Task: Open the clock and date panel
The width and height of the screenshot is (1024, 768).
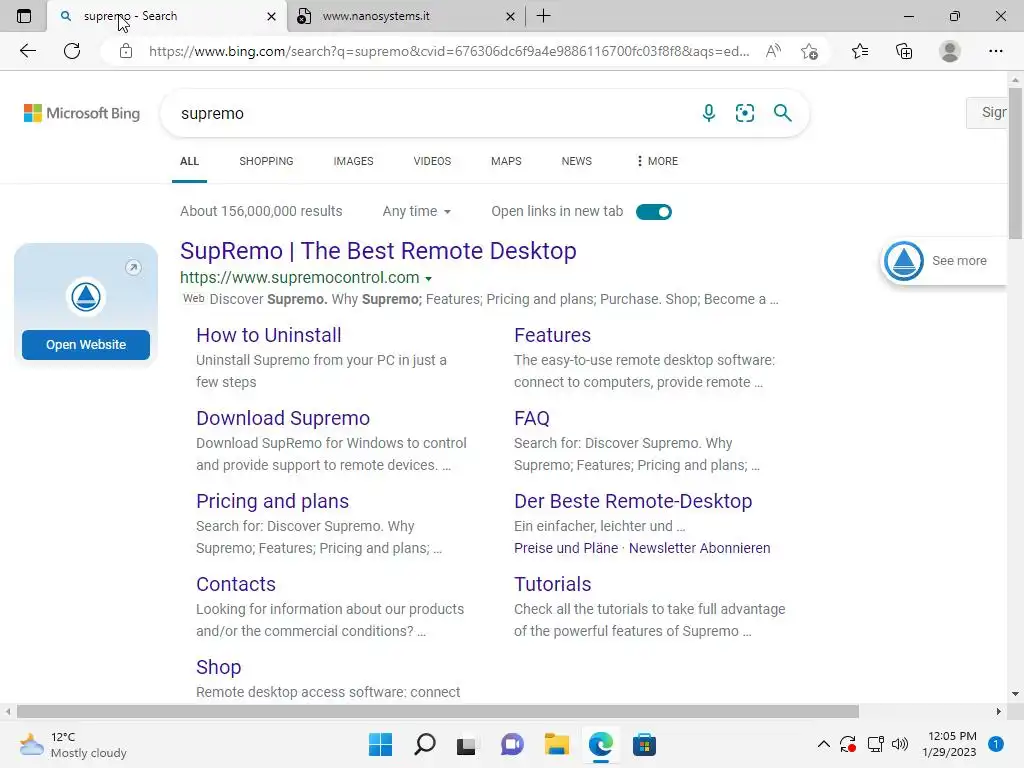Action: tap(949, 744)
